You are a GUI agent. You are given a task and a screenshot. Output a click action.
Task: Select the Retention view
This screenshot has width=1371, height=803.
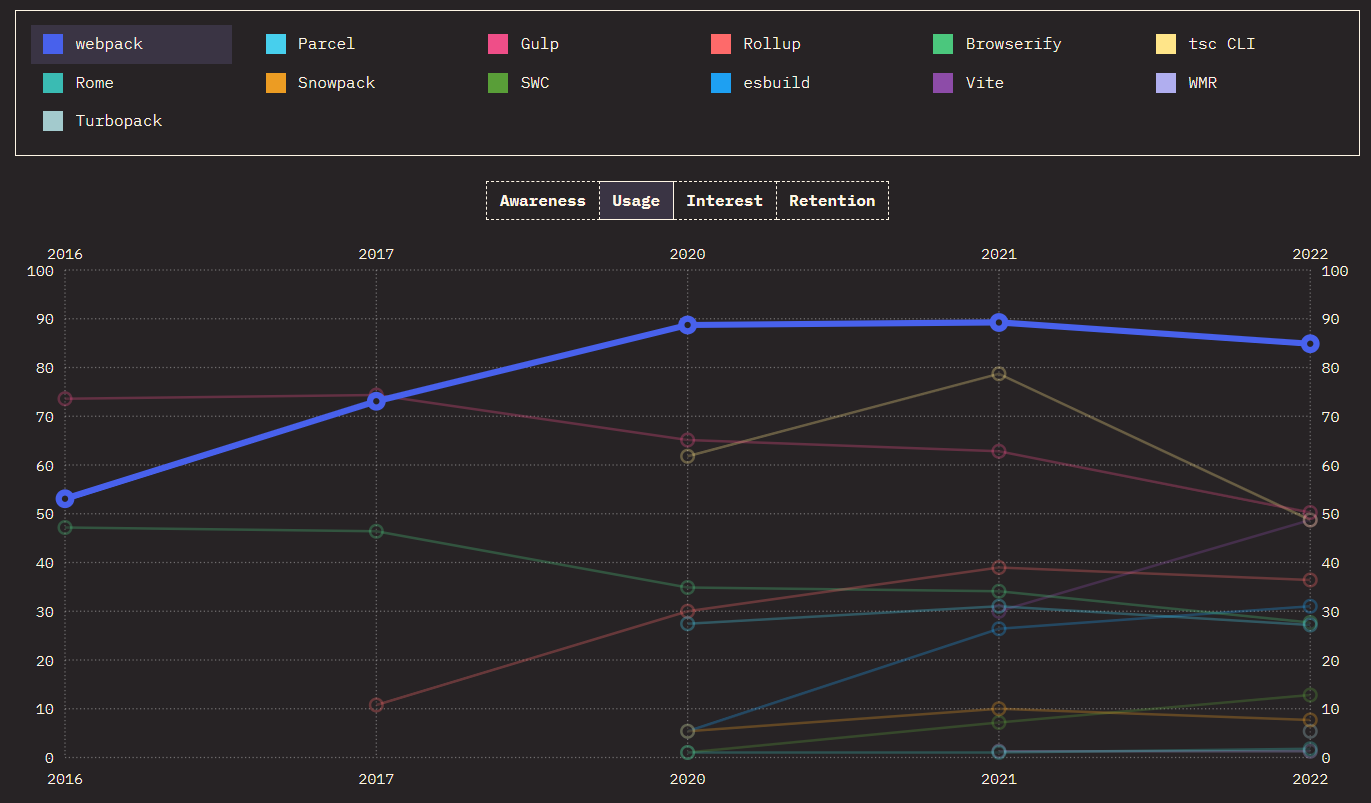832,200
